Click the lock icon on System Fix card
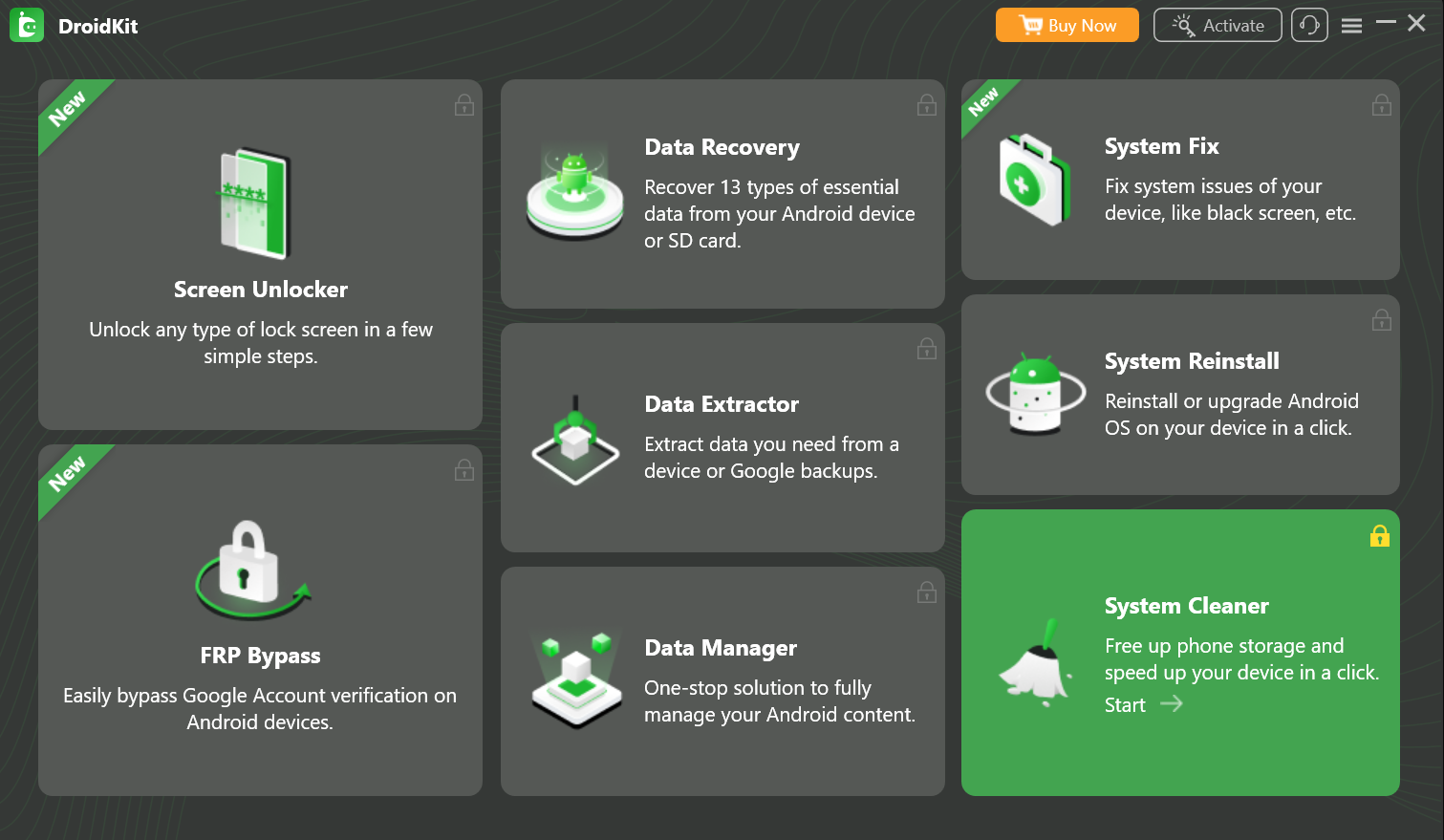The height and width of the screenshot is (840, 1444). tap(1382, 105)
